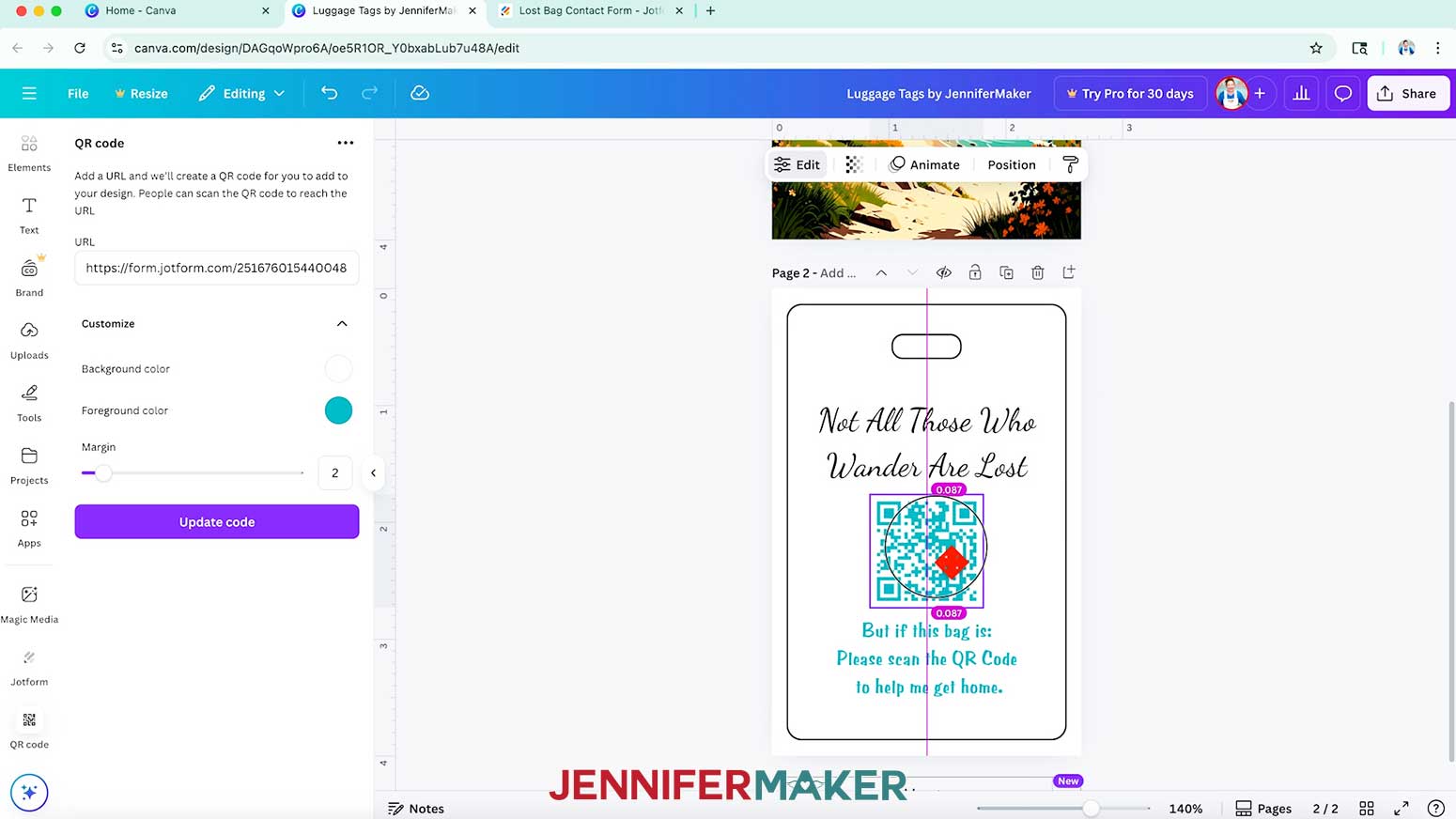The image size is (1456, 819).
Task: Click the QR code URL input field
Action: click(217, 268)
